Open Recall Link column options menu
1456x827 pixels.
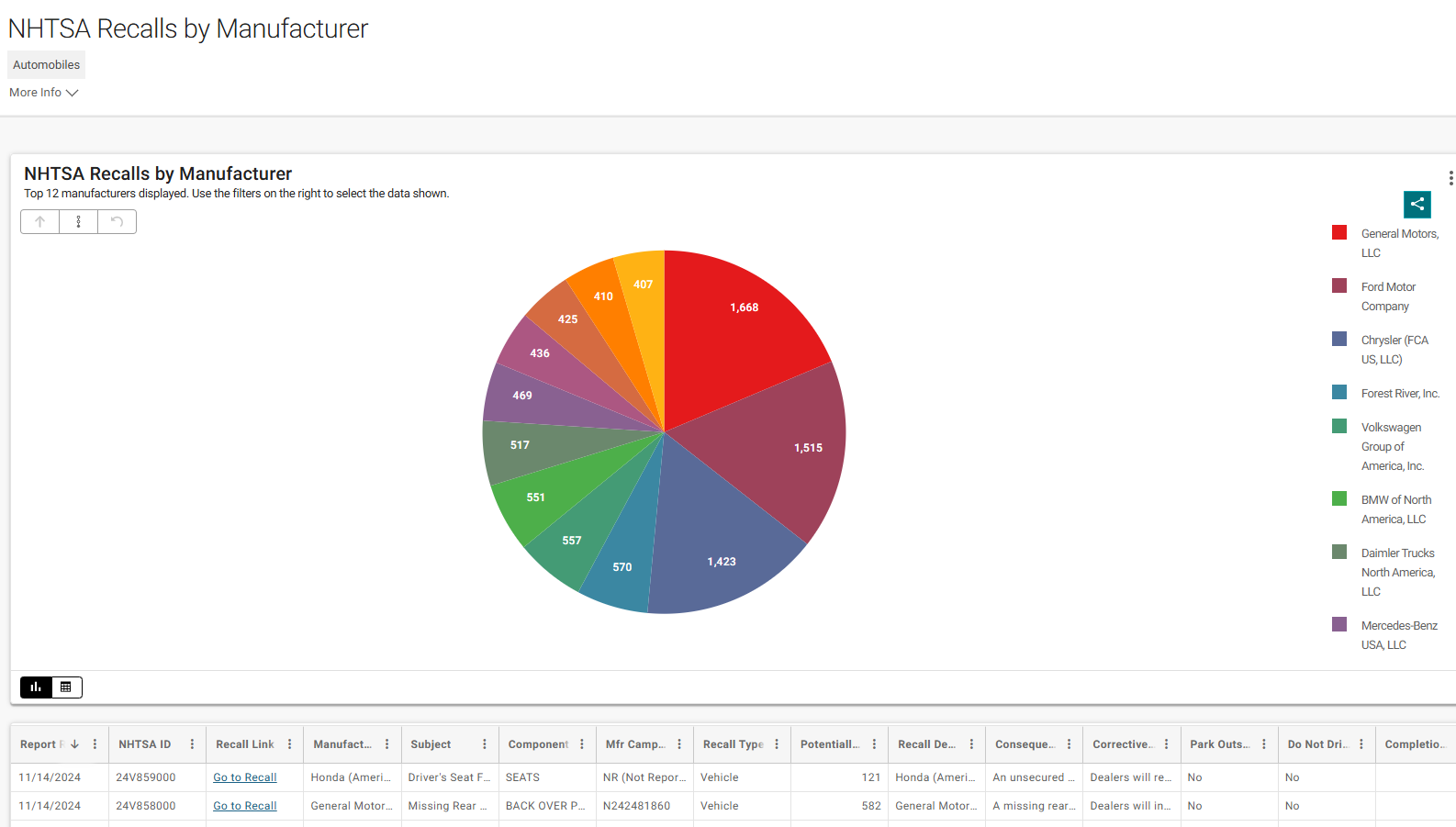[x=289, y=744]
